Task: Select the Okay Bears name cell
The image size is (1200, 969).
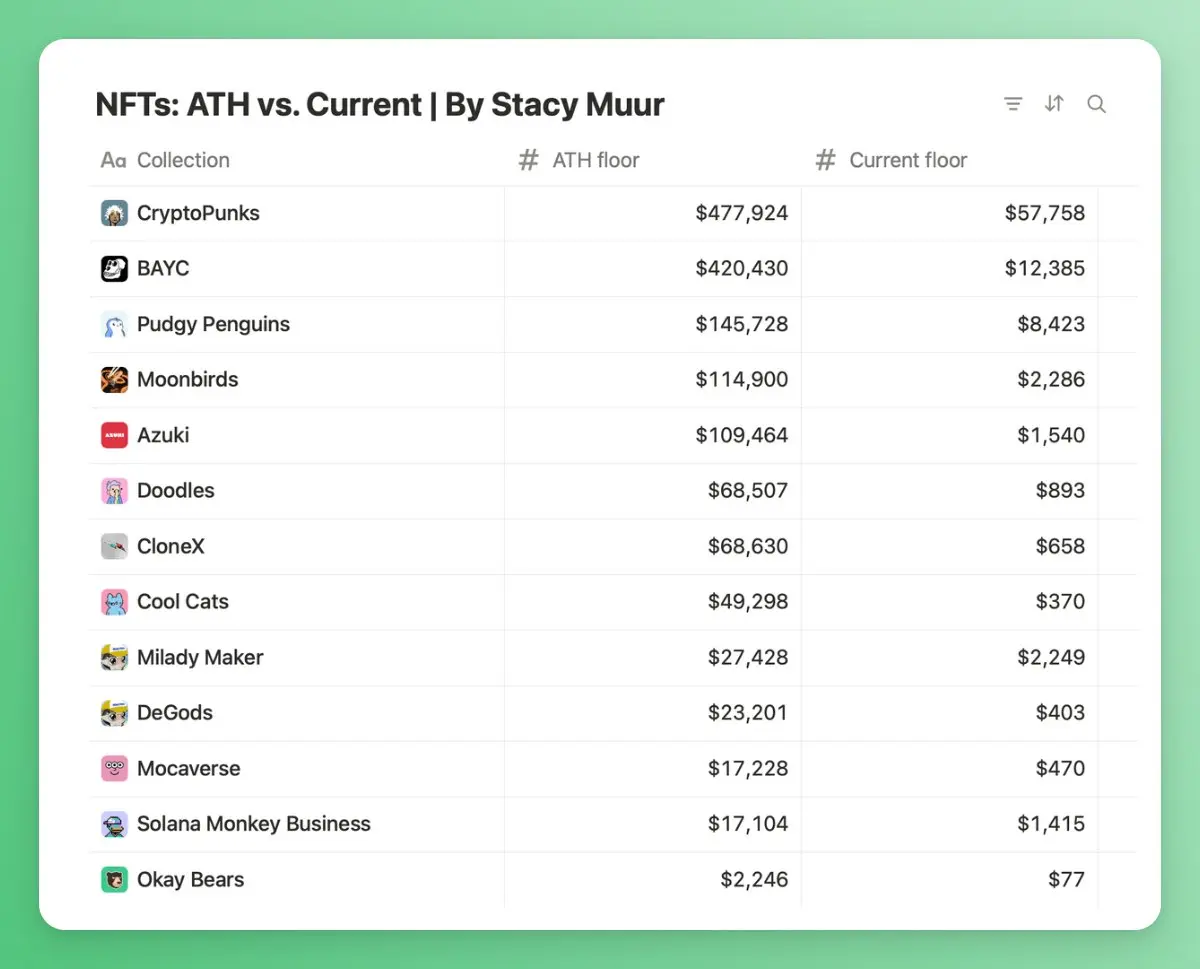Action: (x=297, y=880)
